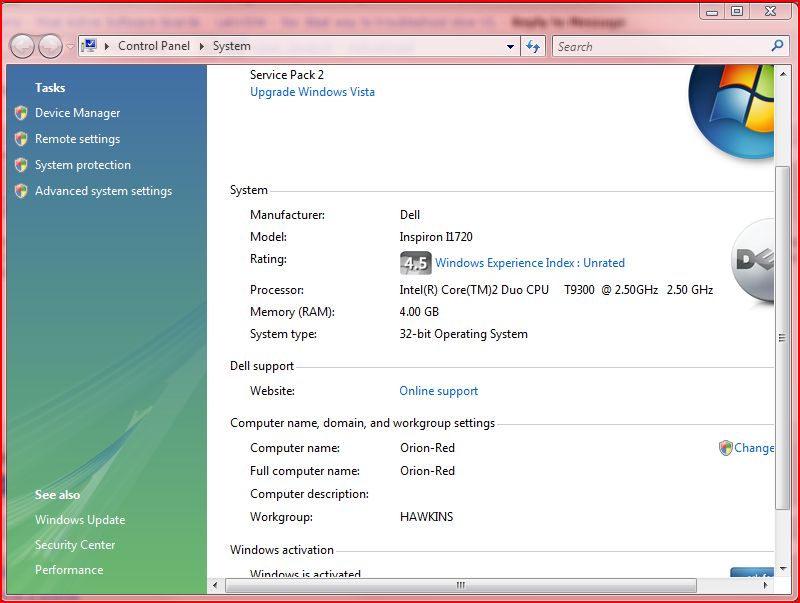Screen dimensions: 800x603
Task: Click the 4.00 GB memory value
Action: coord(419,312)
